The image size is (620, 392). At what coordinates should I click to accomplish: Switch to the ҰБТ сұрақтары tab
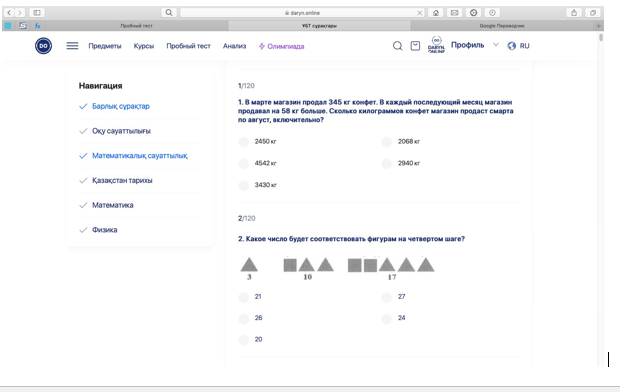coord(319,26)
